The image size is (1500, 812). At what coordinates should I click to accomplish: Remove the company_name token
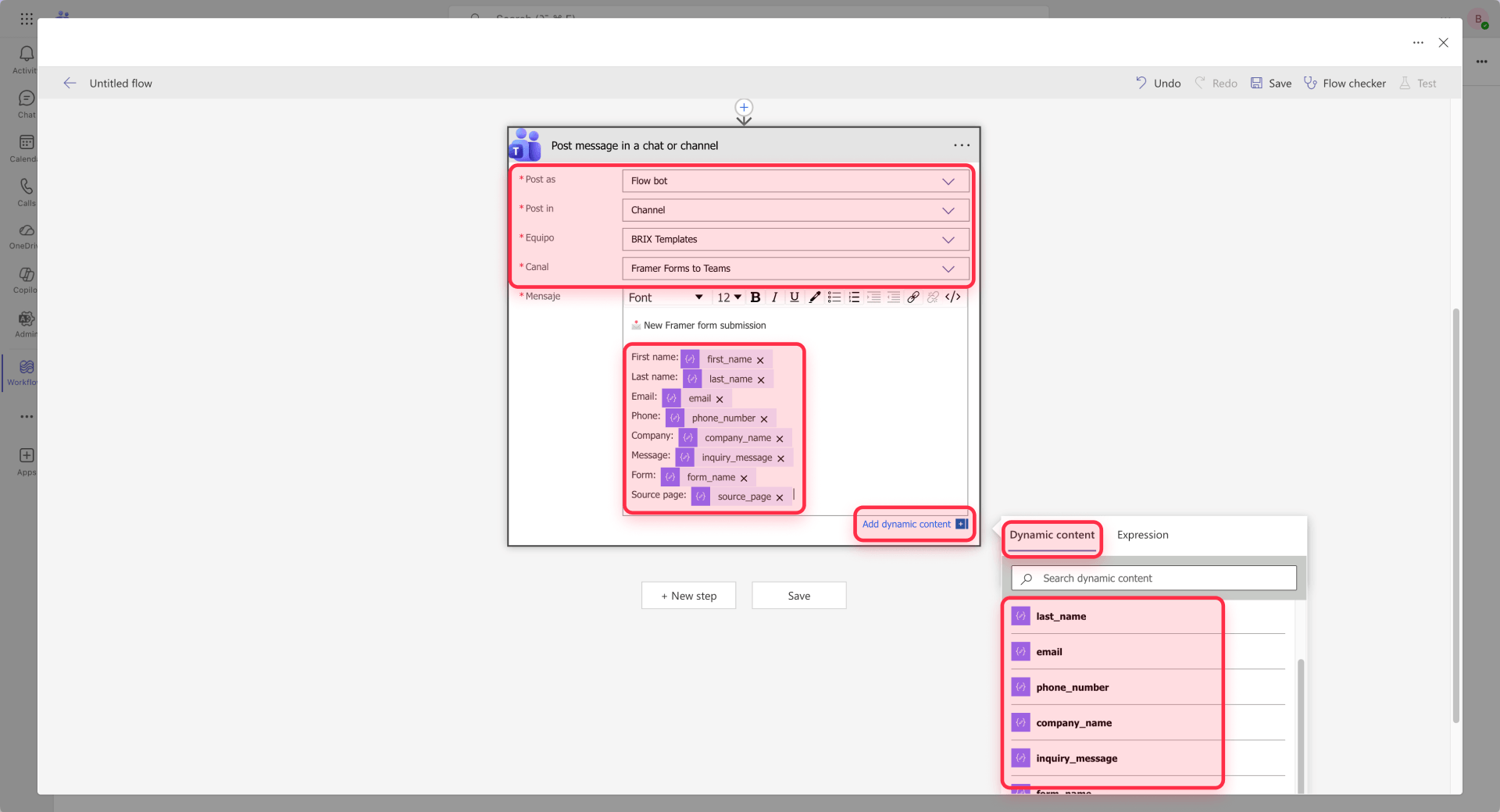click(x=780, y=439)
